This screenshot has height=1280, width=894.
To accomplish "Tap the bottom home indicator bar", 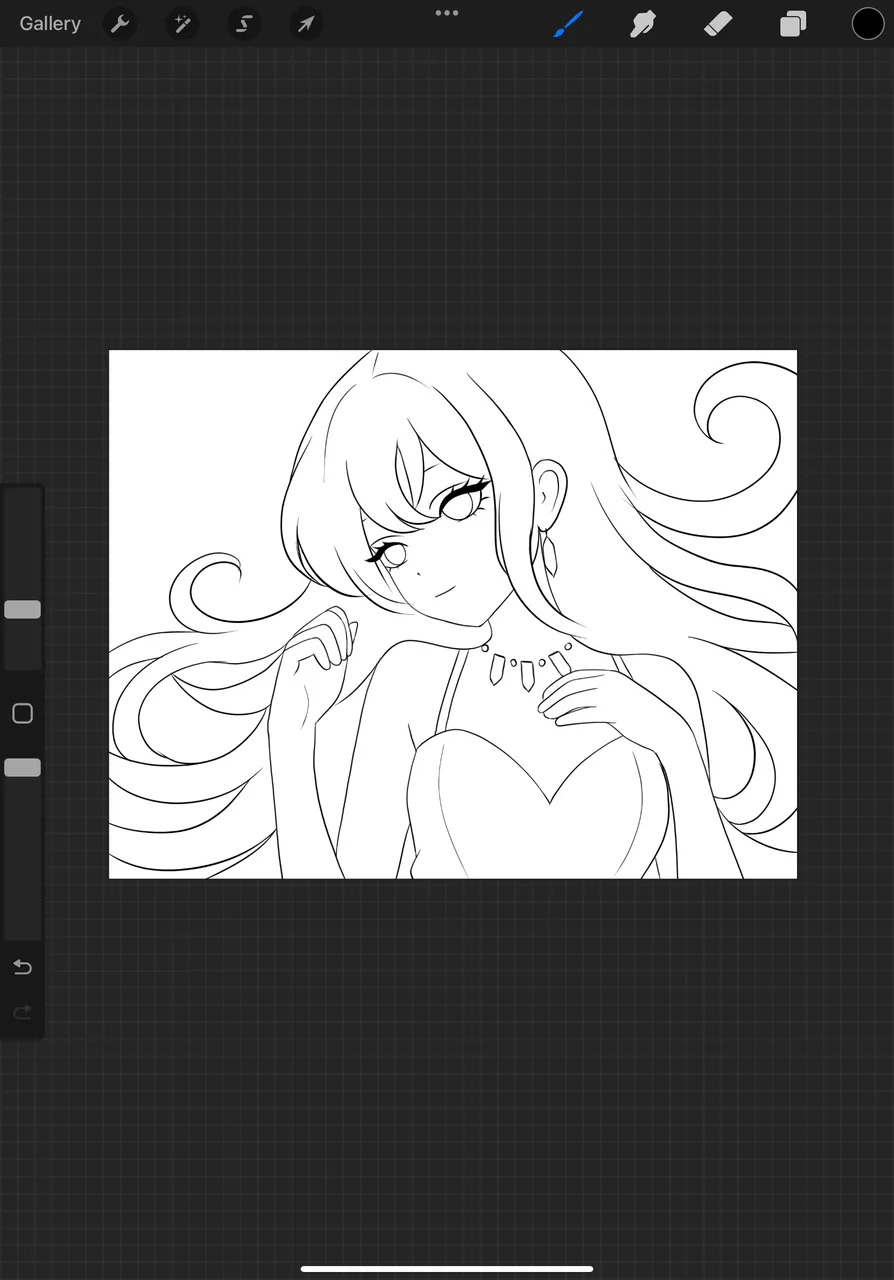I will point(447,1269).
